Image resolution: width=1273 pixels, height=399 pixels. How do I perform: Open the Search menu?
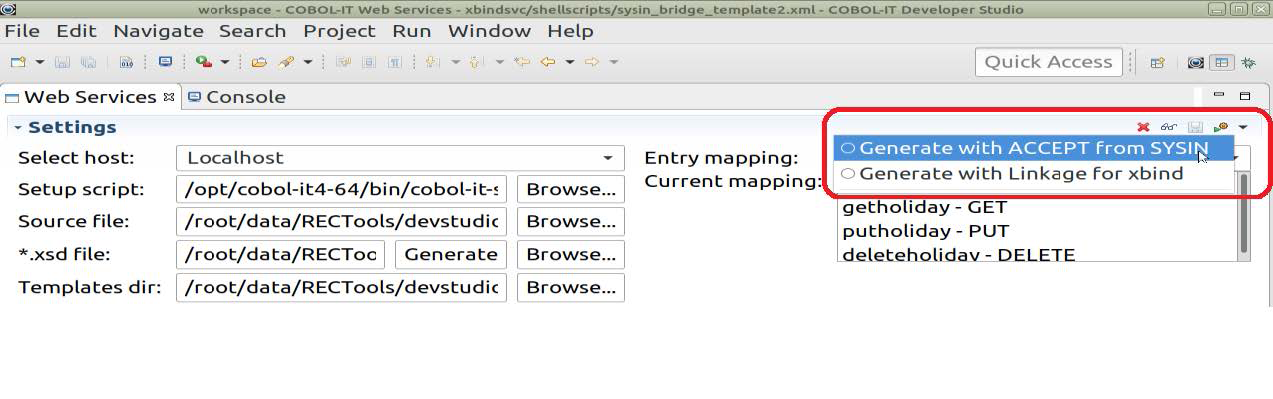click(252, 31)
